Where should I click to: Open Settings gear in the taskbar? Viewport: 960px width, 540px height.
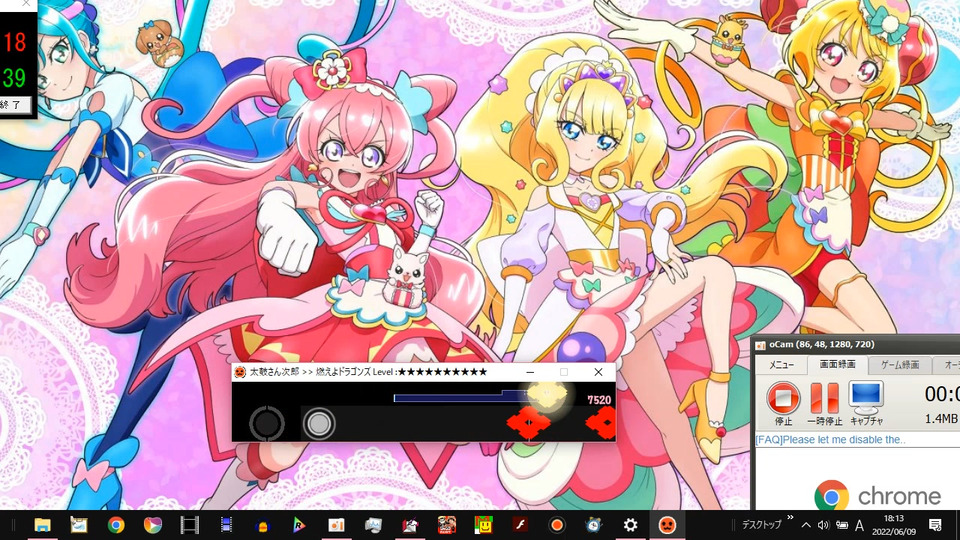[630, 525]
